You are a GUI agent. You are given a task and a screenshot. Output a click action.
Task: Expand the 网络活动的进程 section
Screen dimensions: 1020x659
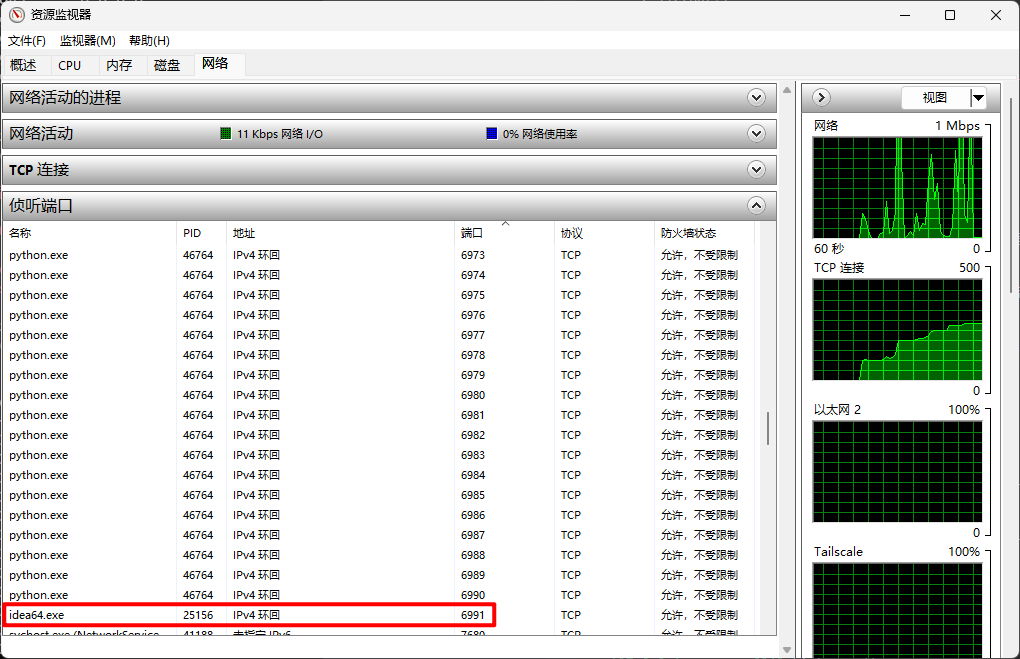pos(756,98)
